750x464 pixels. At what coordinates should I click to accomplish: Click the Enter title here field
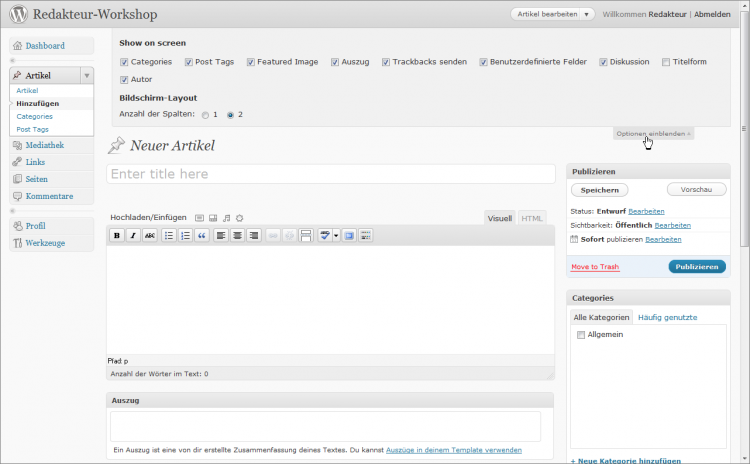(330, 174)
